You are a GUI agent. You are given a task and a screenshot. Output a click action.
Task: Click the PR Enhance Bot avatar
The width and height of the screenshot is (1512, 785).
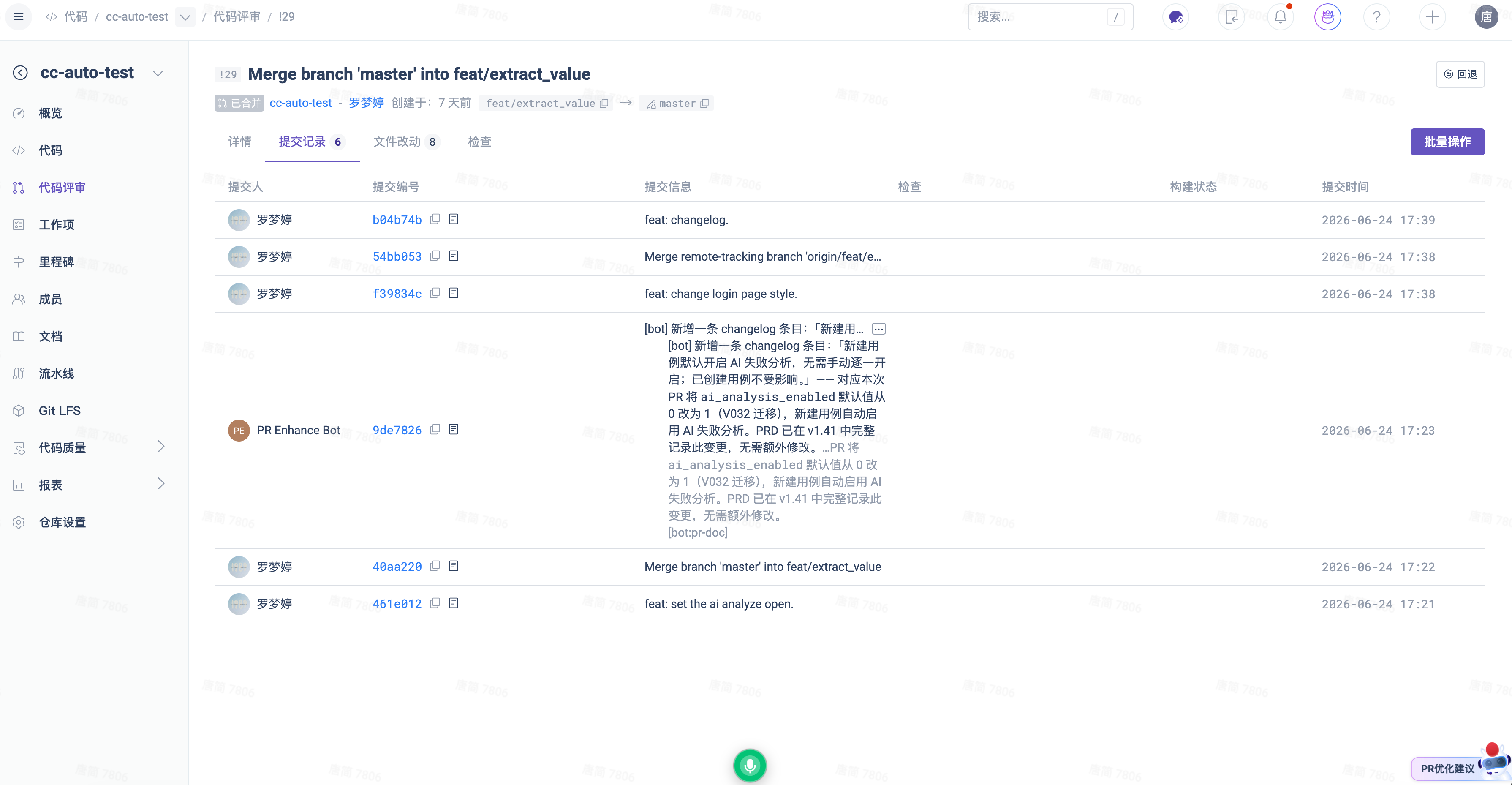[239, 431]
